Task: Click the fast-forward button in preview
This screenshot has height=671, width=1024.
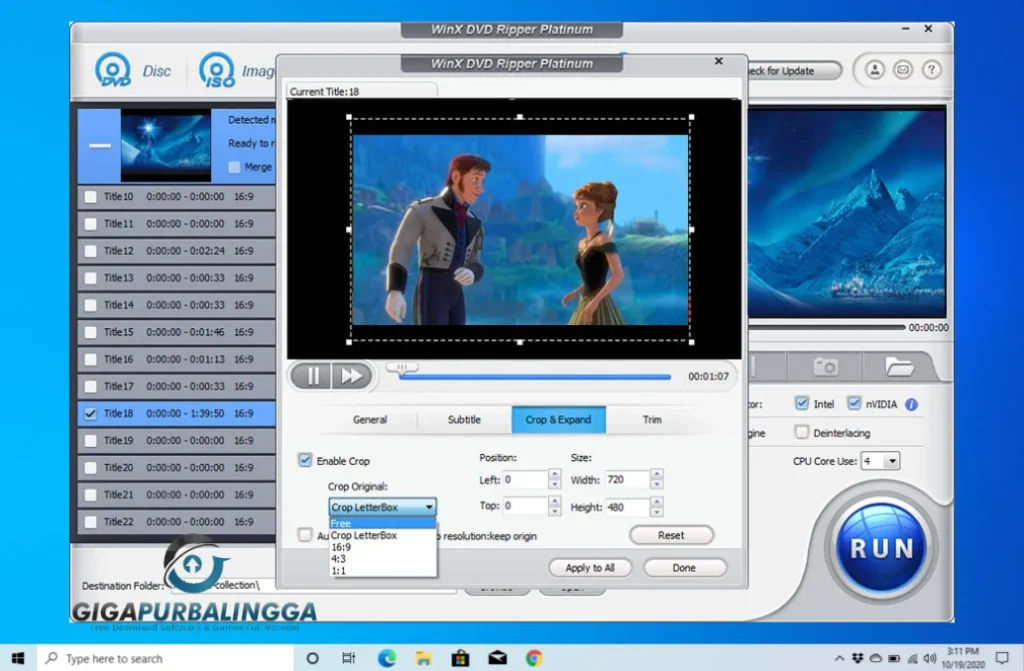Action: point(352,375)
